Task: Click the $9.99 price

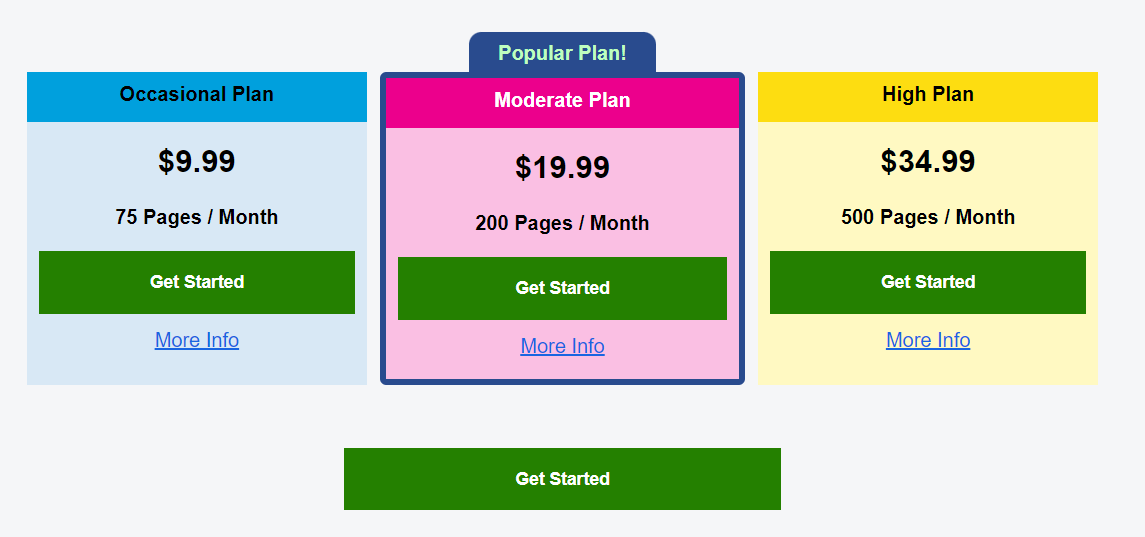Action: (x=197, y=161)
